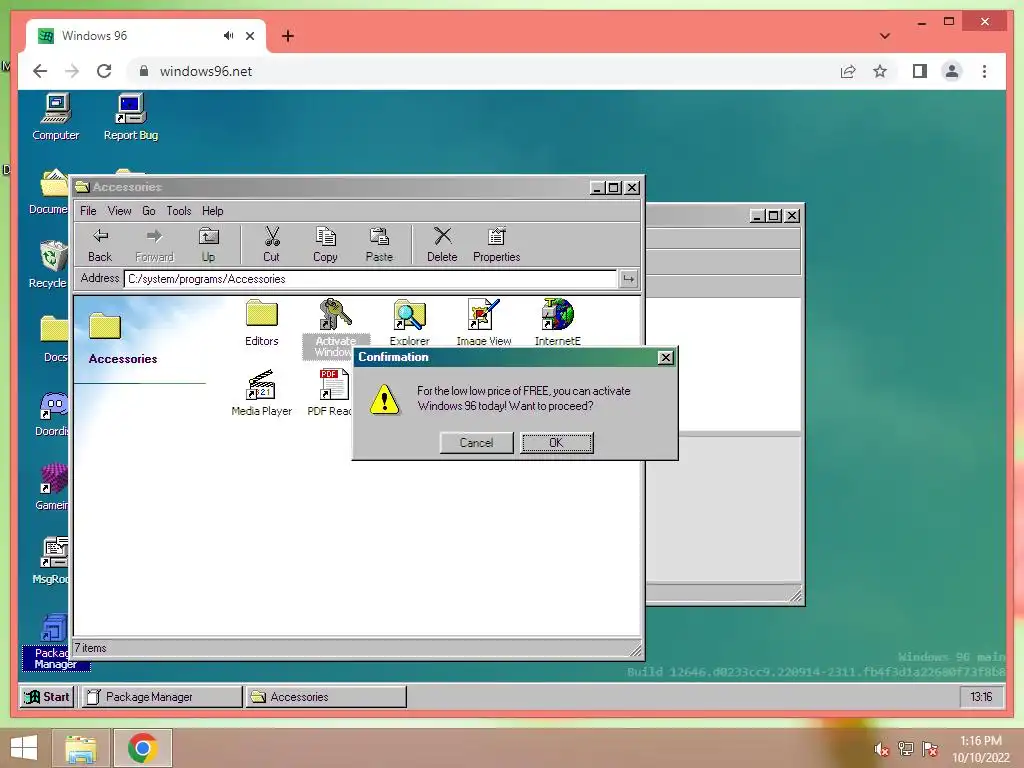Open the host Windows Start button
This screenshot has width=1024, height=768.
24,748
